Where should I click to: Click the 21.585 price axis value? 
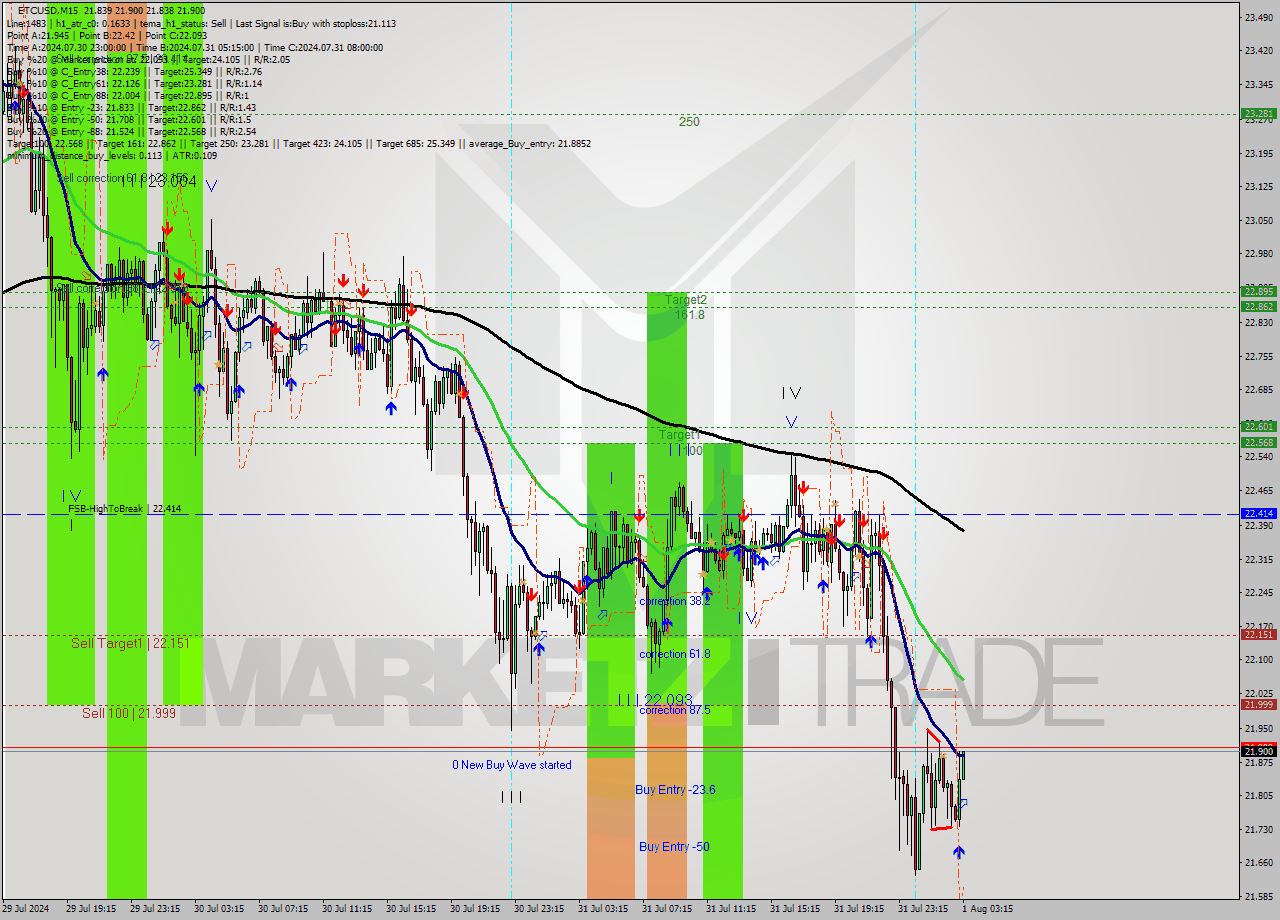pyautogui.click(x=1257, y=897)
